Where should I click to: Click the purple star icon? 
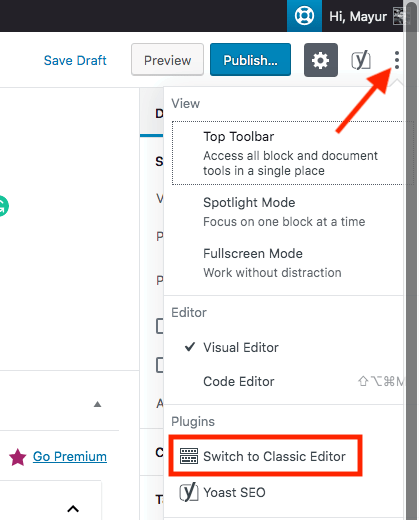(x=18, y=457)
